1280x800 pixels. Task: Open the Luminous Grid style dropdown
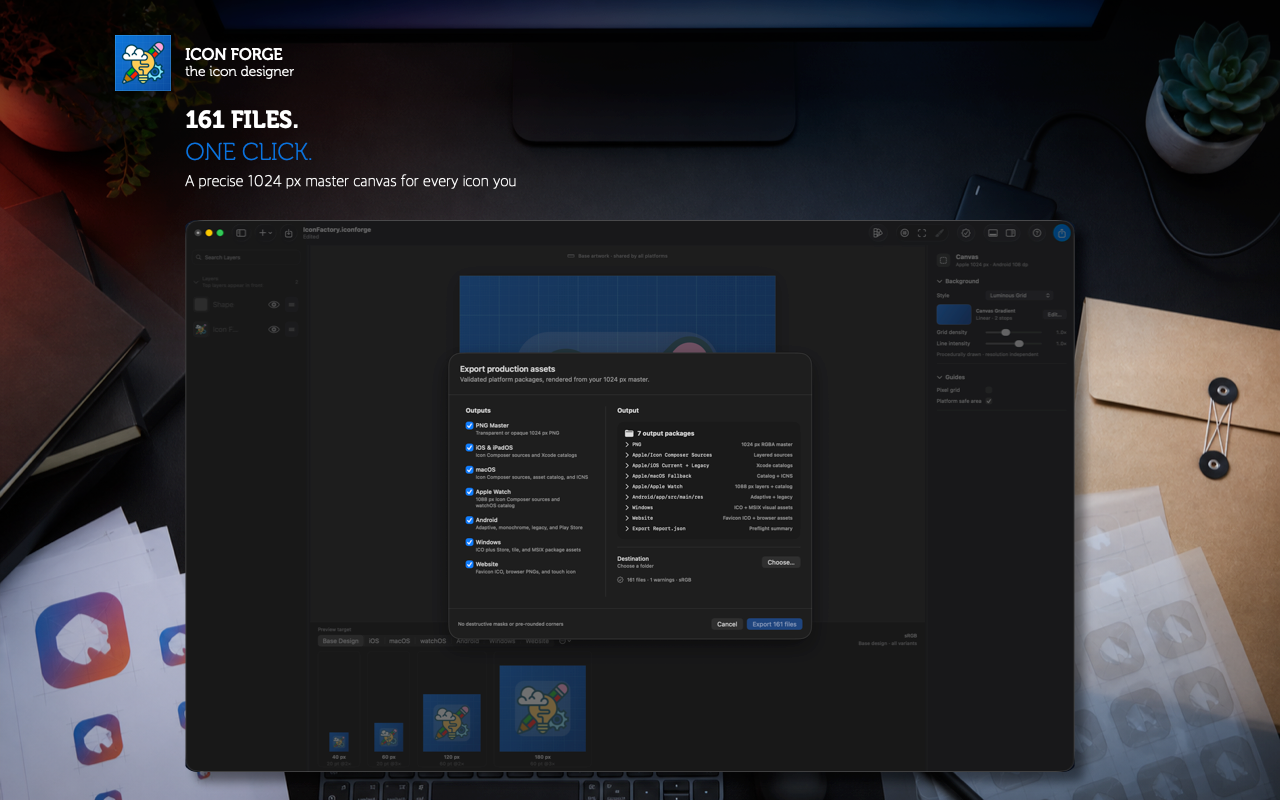point(1020,295)
